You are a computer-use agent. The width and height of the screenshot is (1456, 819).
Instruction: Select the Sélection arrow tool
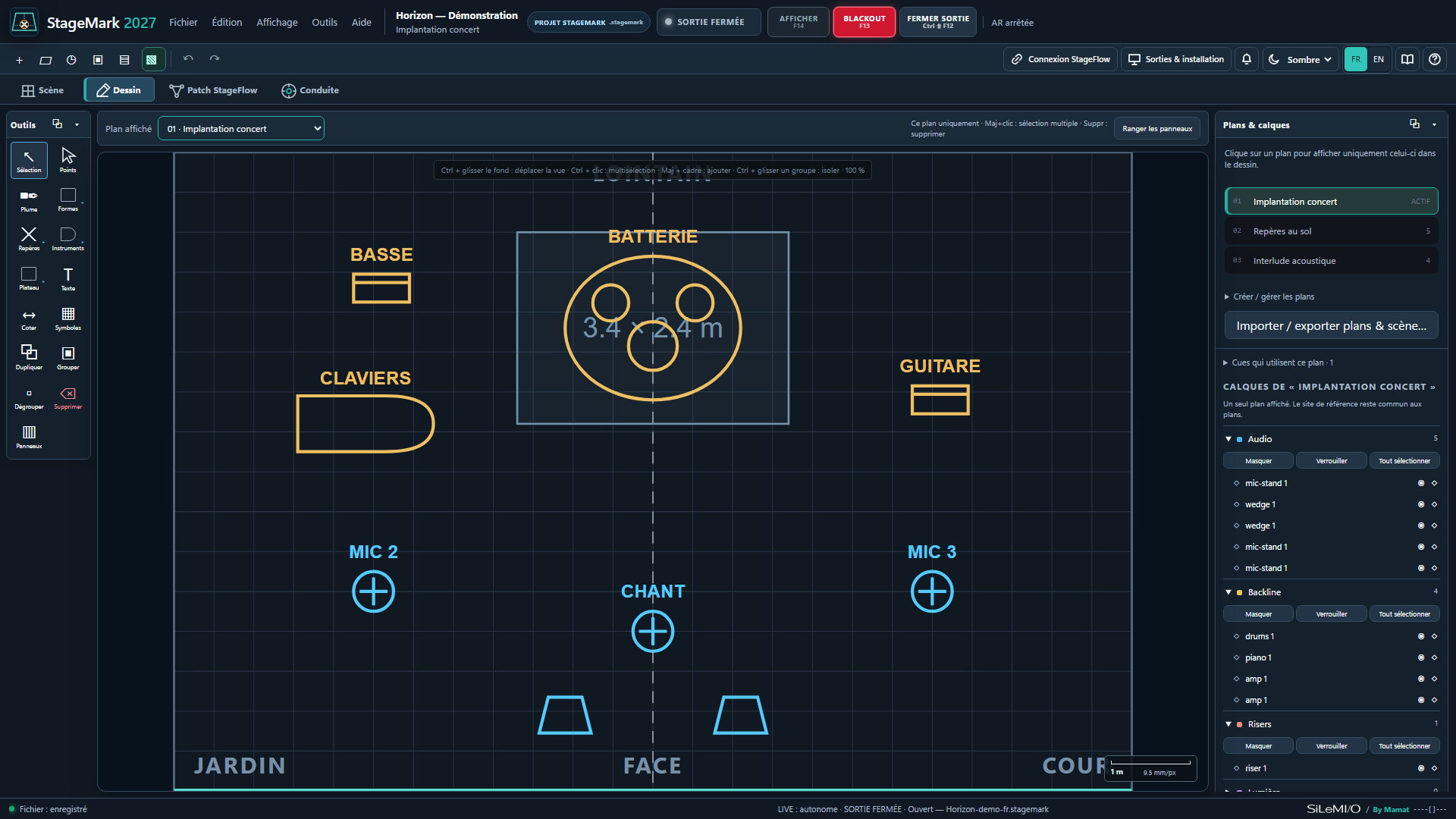[x=29, y=160]
